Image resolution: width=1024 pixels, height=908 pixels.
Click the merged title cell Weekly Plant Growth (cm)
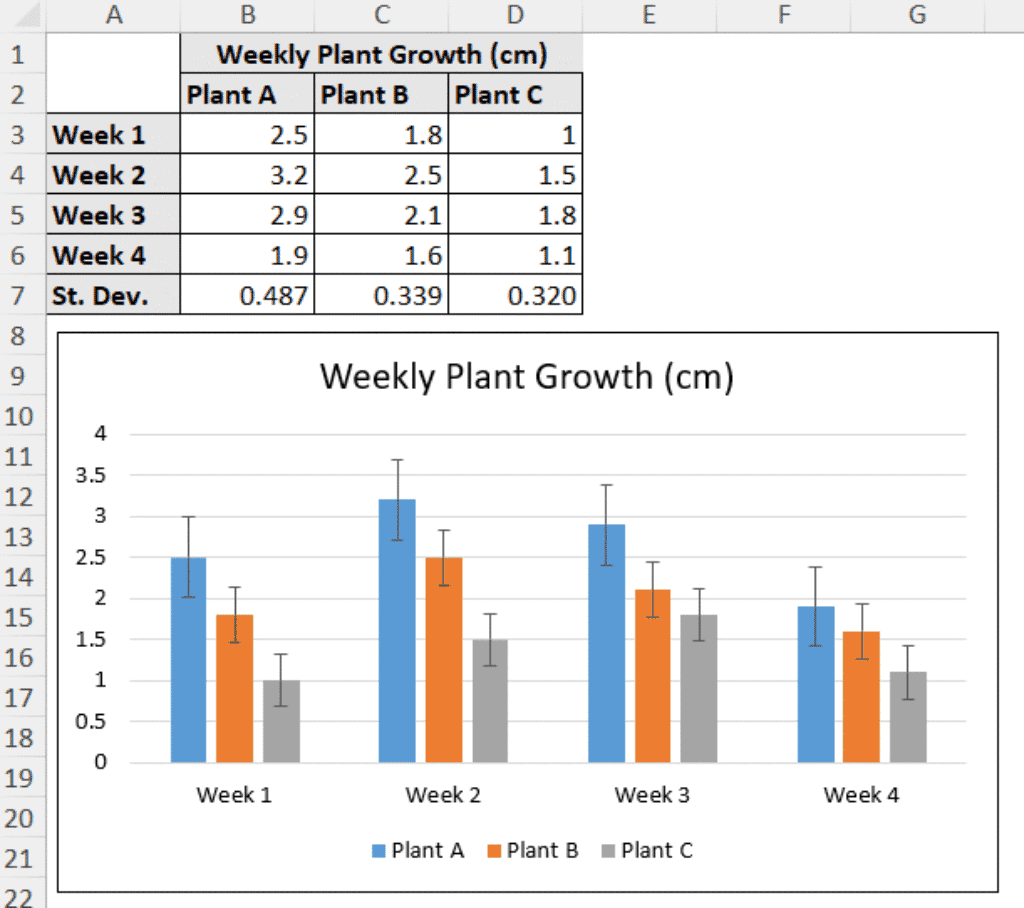click(381, 54)
